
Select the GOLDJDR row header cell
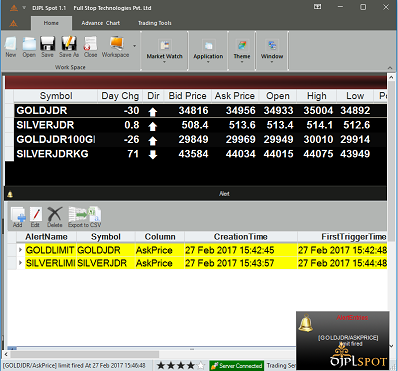click(x=9, y=111)
